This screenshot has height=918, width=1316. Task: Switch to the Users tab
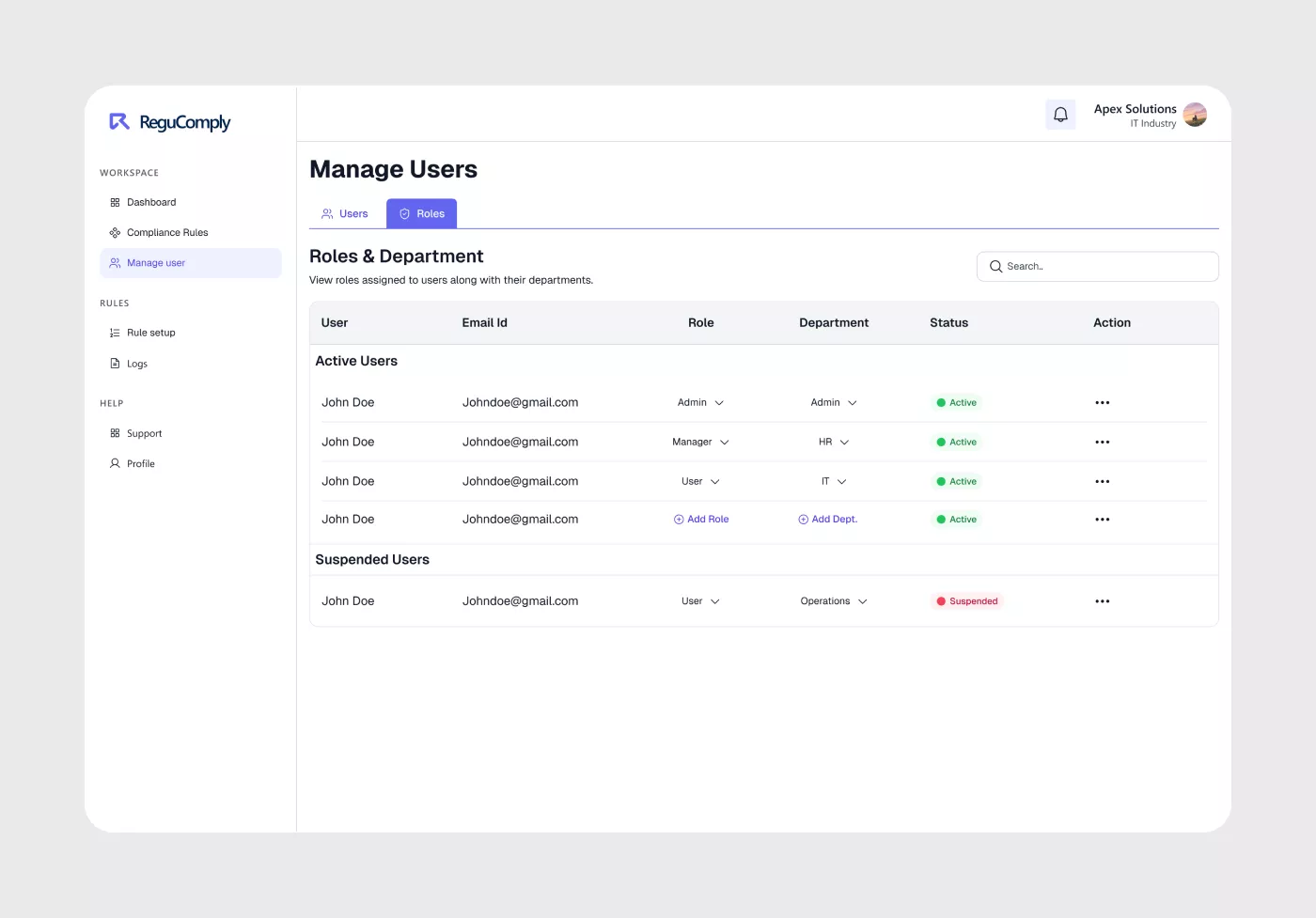(345, 213)
